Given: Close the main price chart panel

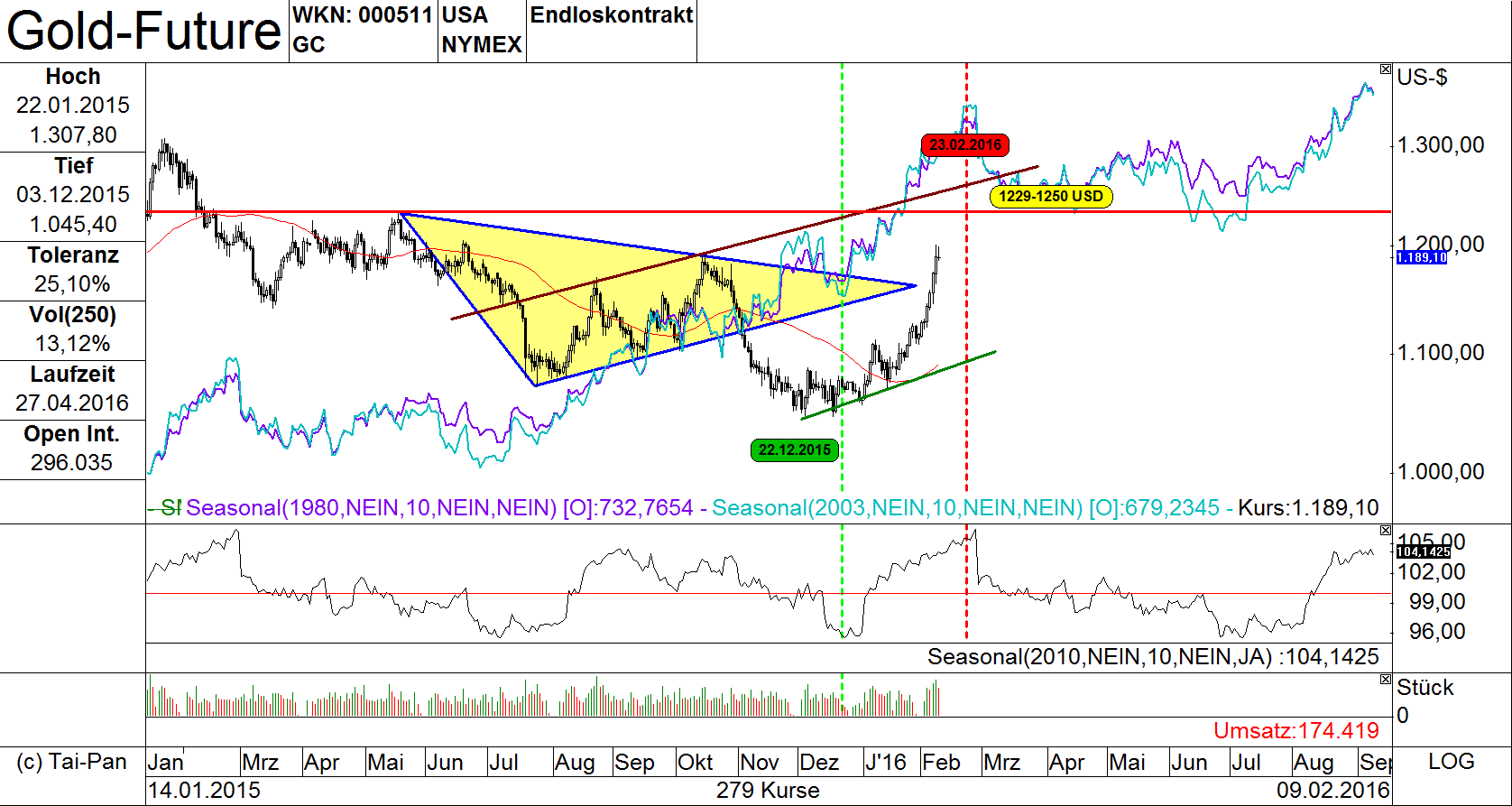Looking at the screenshot, I should pyautogui.click(x=1386, y=69).
